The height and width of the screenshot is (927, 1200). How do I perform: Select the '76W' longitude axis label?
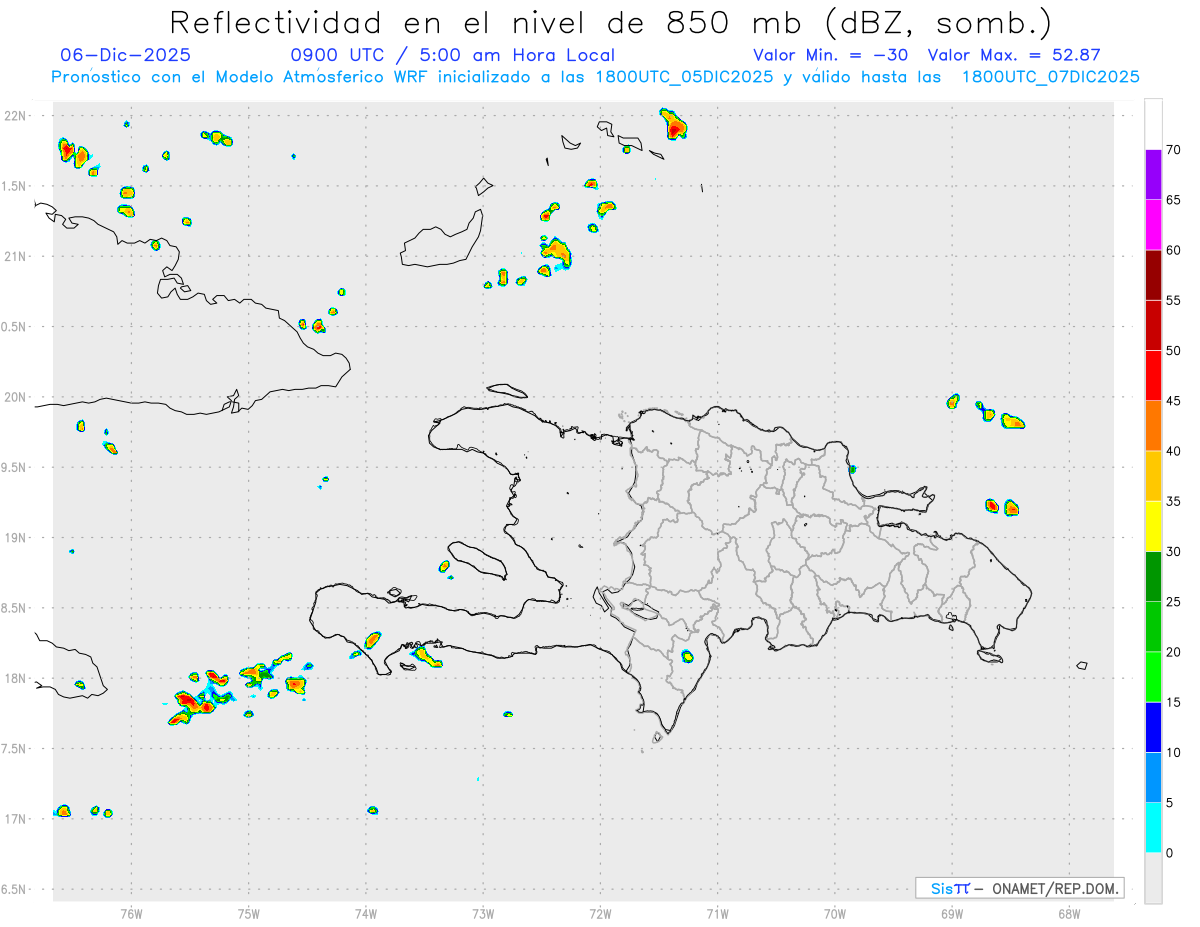pyautogui.click(x=131, y=913)
